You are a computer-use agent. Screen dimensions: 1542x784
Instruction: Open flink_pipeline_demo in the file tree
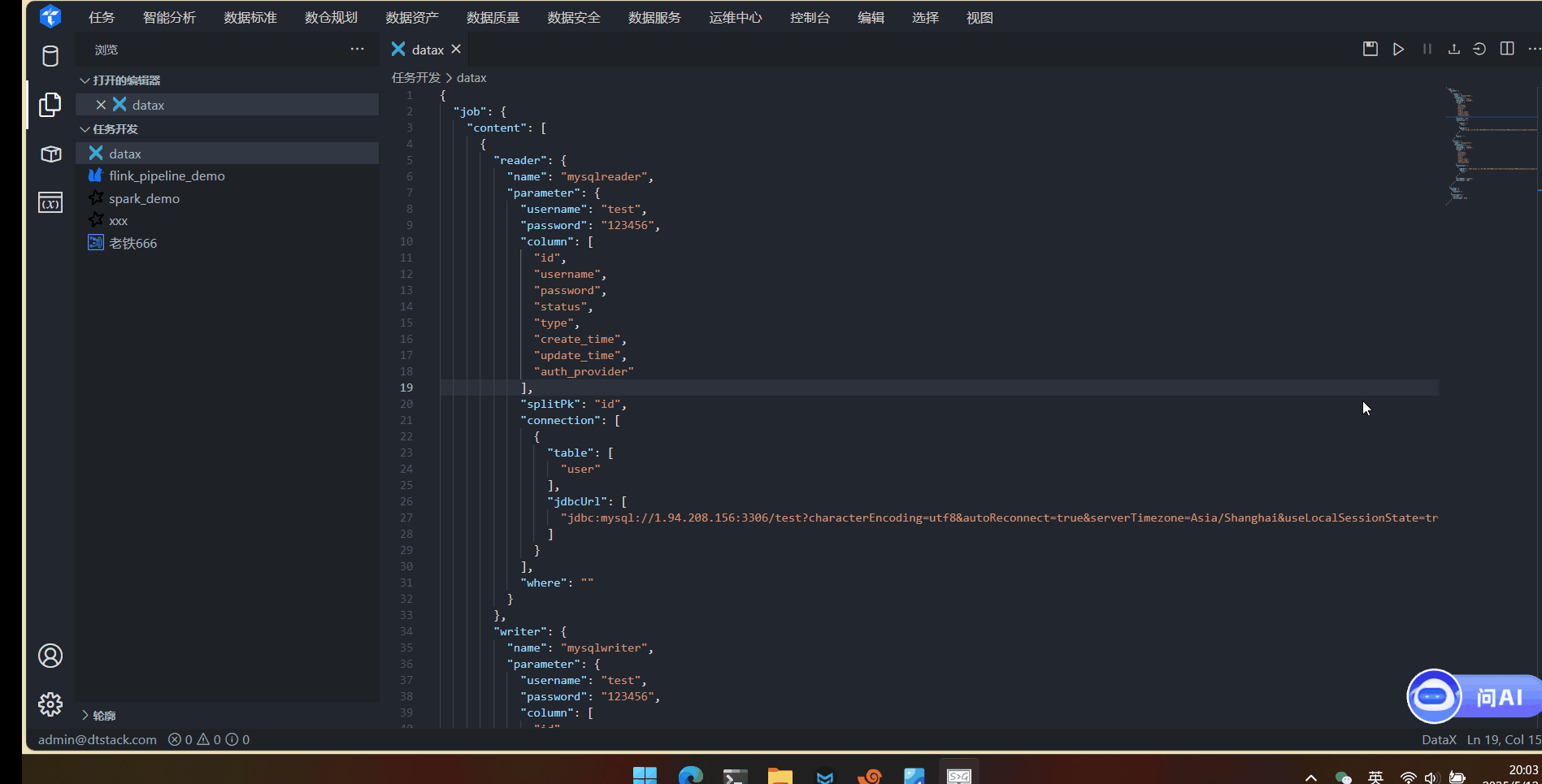click(x=167, y=175)
